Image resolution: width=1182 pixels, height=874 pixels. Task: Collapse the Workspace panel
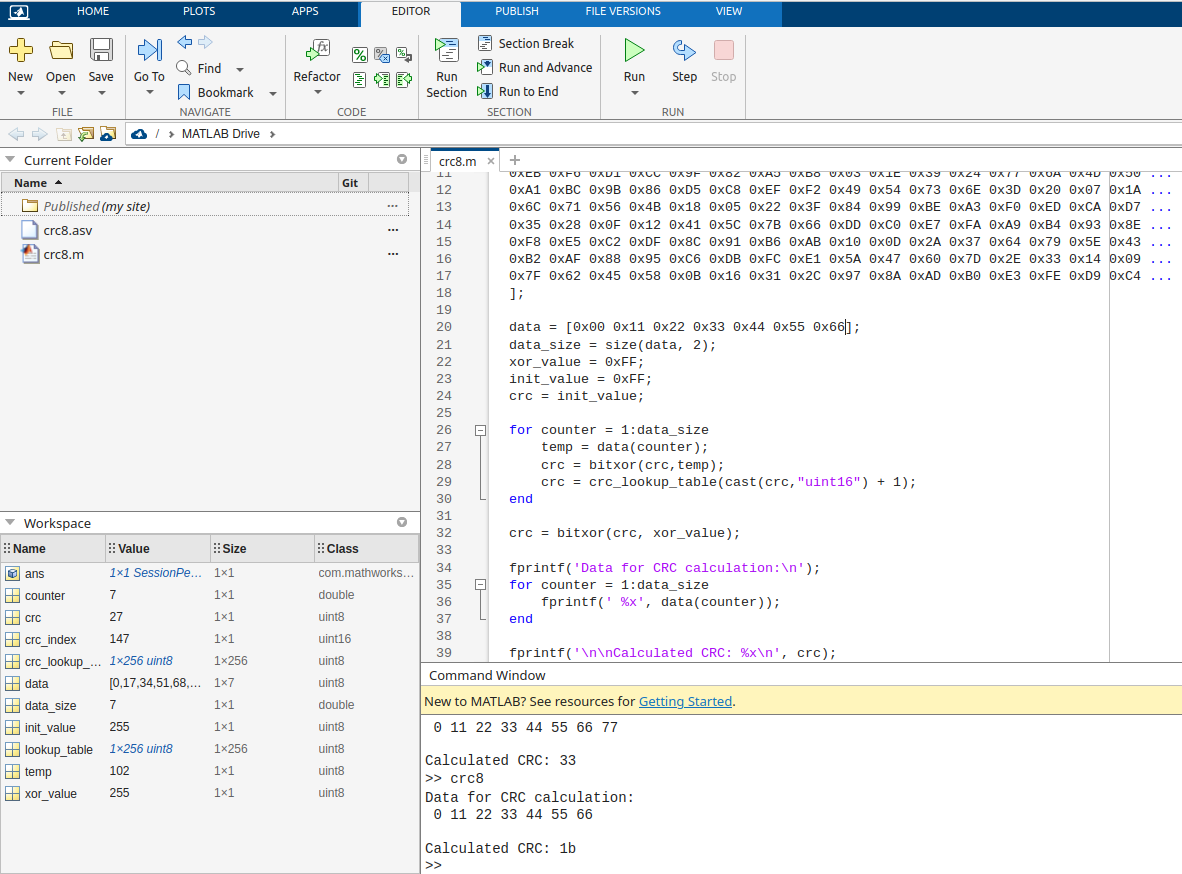click(11, 523)
